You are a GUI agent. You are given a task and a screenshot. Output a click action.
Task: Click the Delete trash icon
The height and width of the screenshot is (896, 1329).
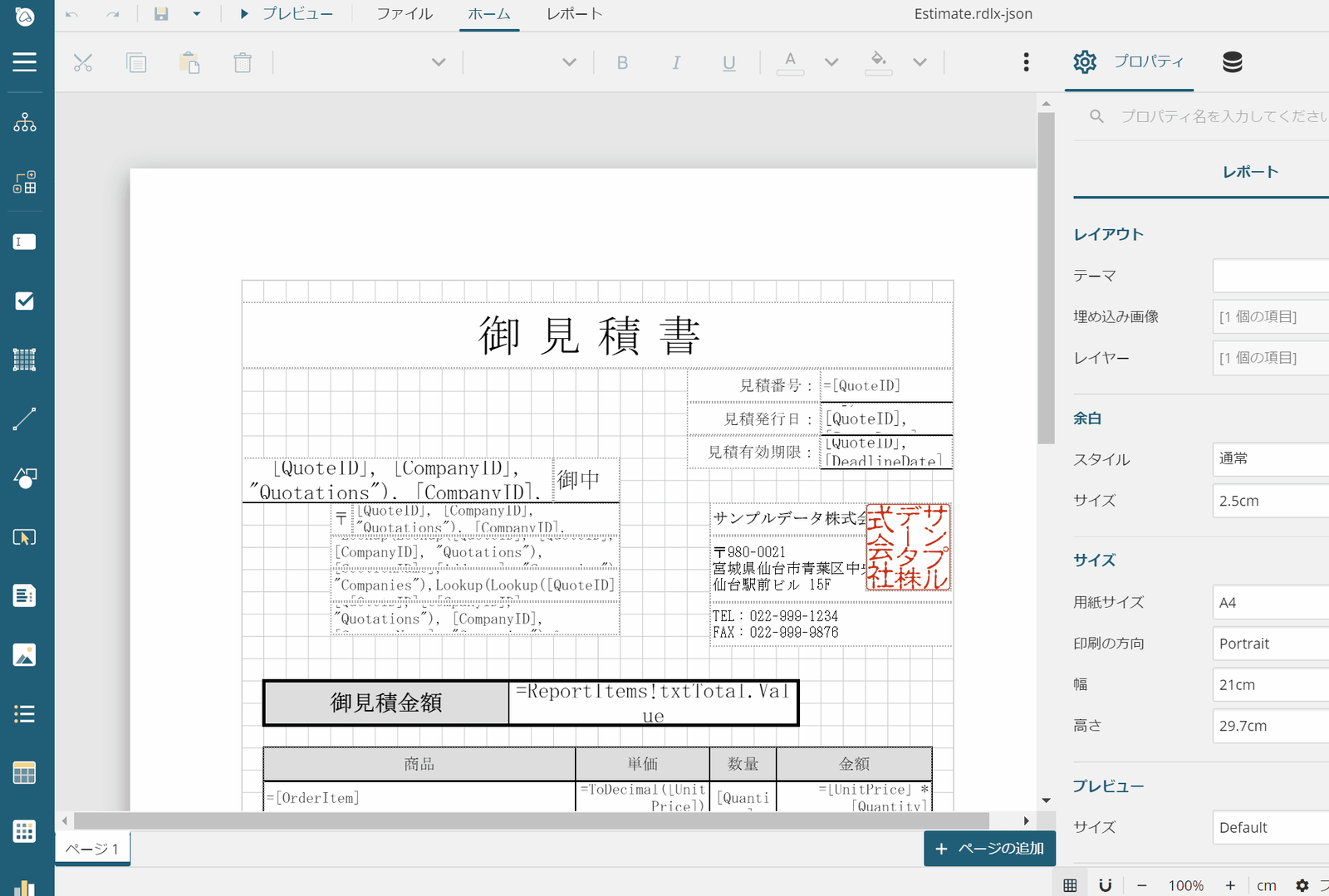(243, 62)
